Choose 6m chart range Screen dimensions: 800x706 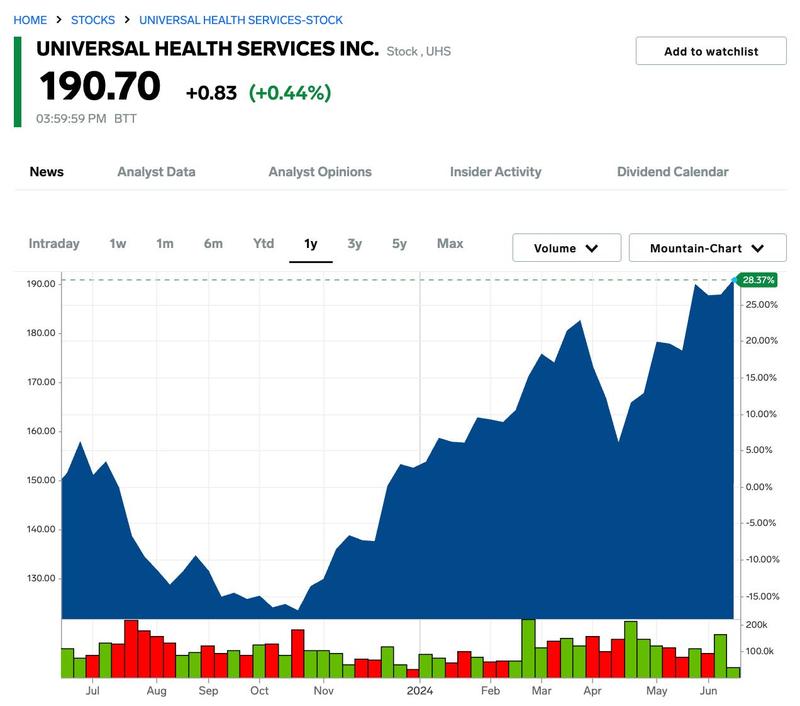click(x=213, y=244)
